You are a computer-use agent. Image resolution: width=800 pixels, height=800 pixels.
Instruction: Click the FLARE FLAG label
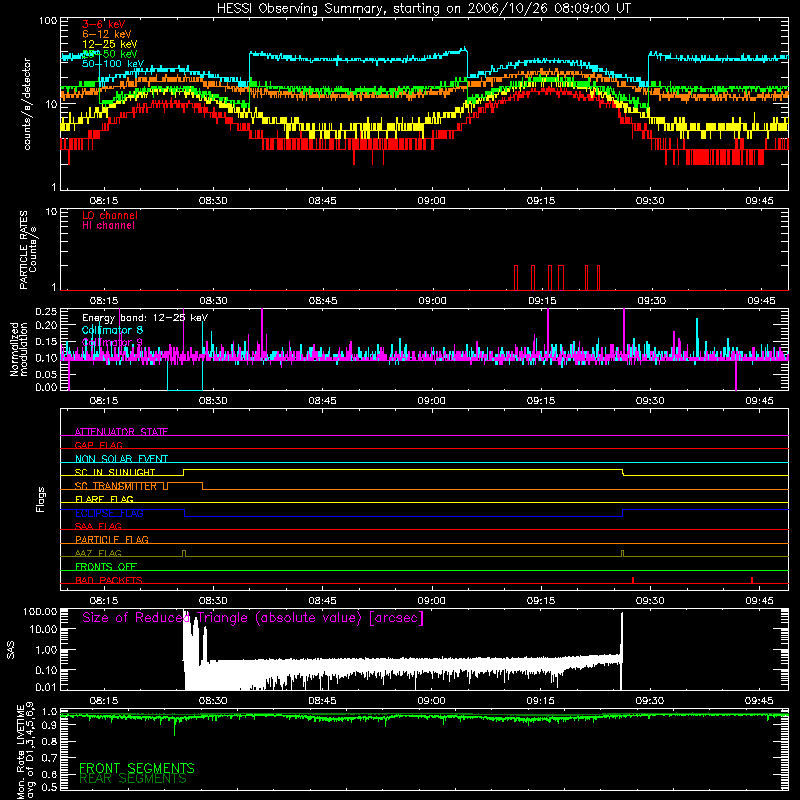tap(104, 499)
